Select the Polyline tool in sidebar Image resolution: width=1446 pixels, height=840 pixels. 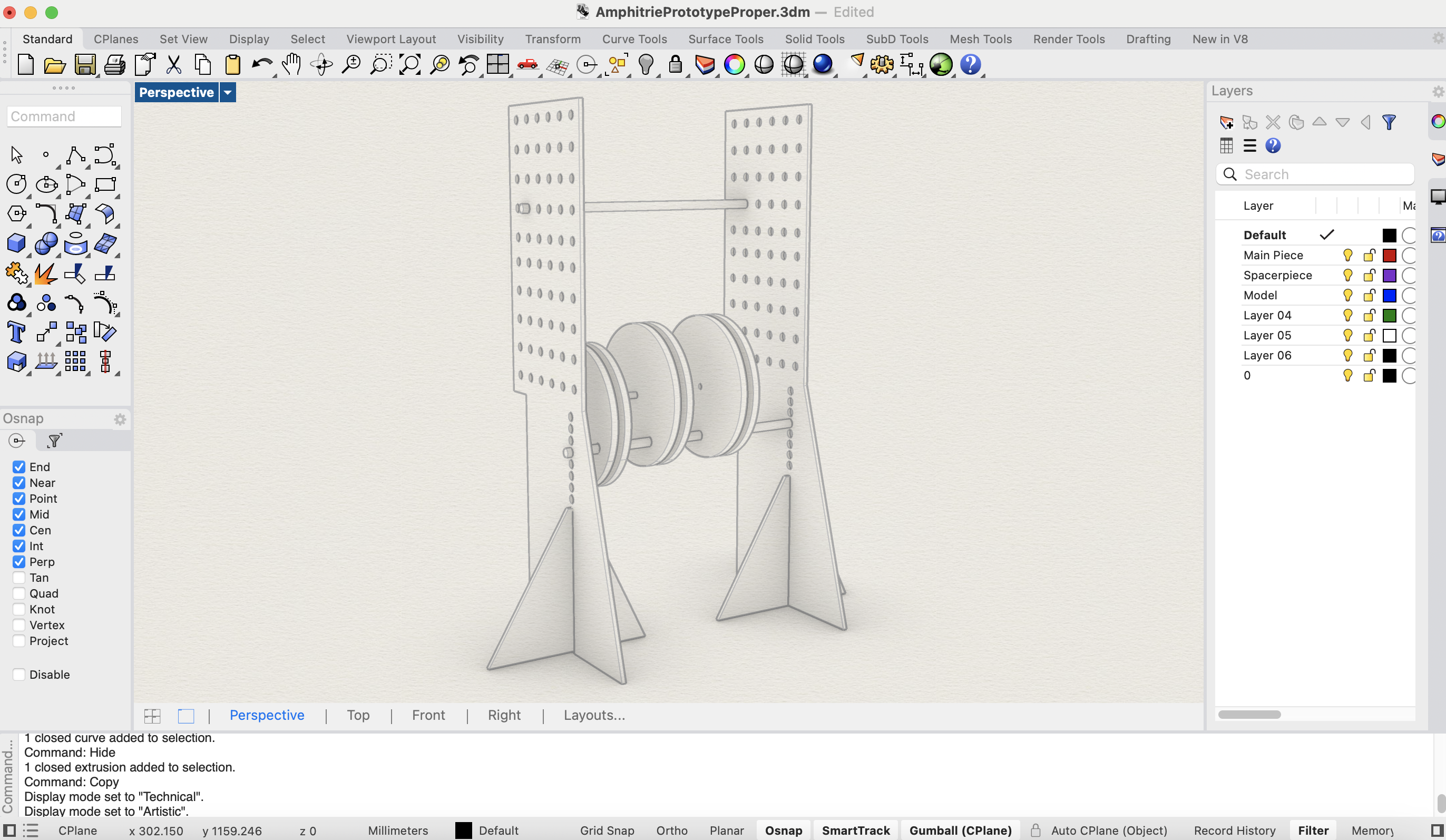75,155
